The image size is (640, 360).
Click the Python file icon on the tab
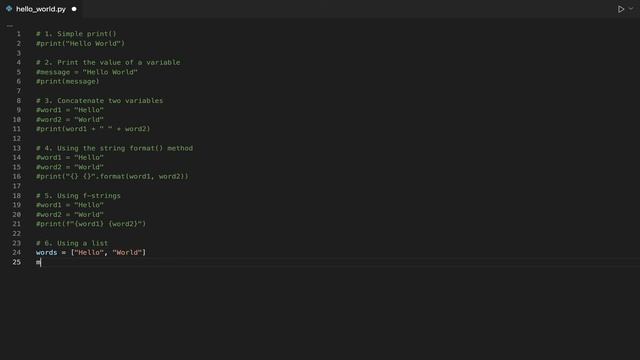pos(9,9)
